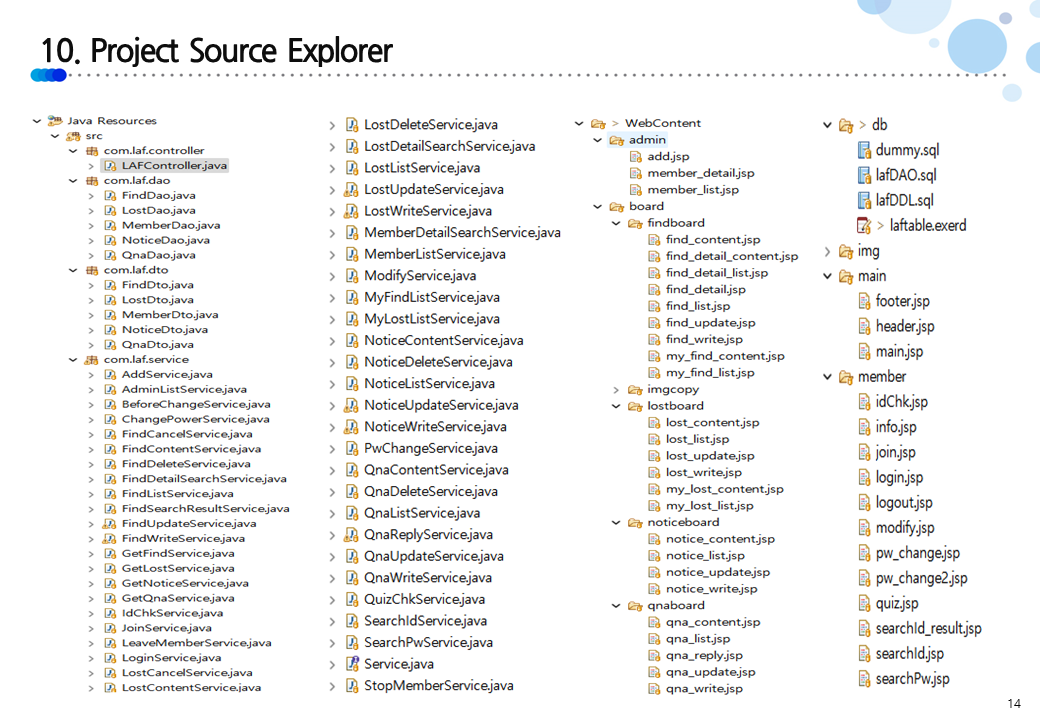1040x720 pixels.
Task: Collapse the lostboard folder
Action: 616,406
